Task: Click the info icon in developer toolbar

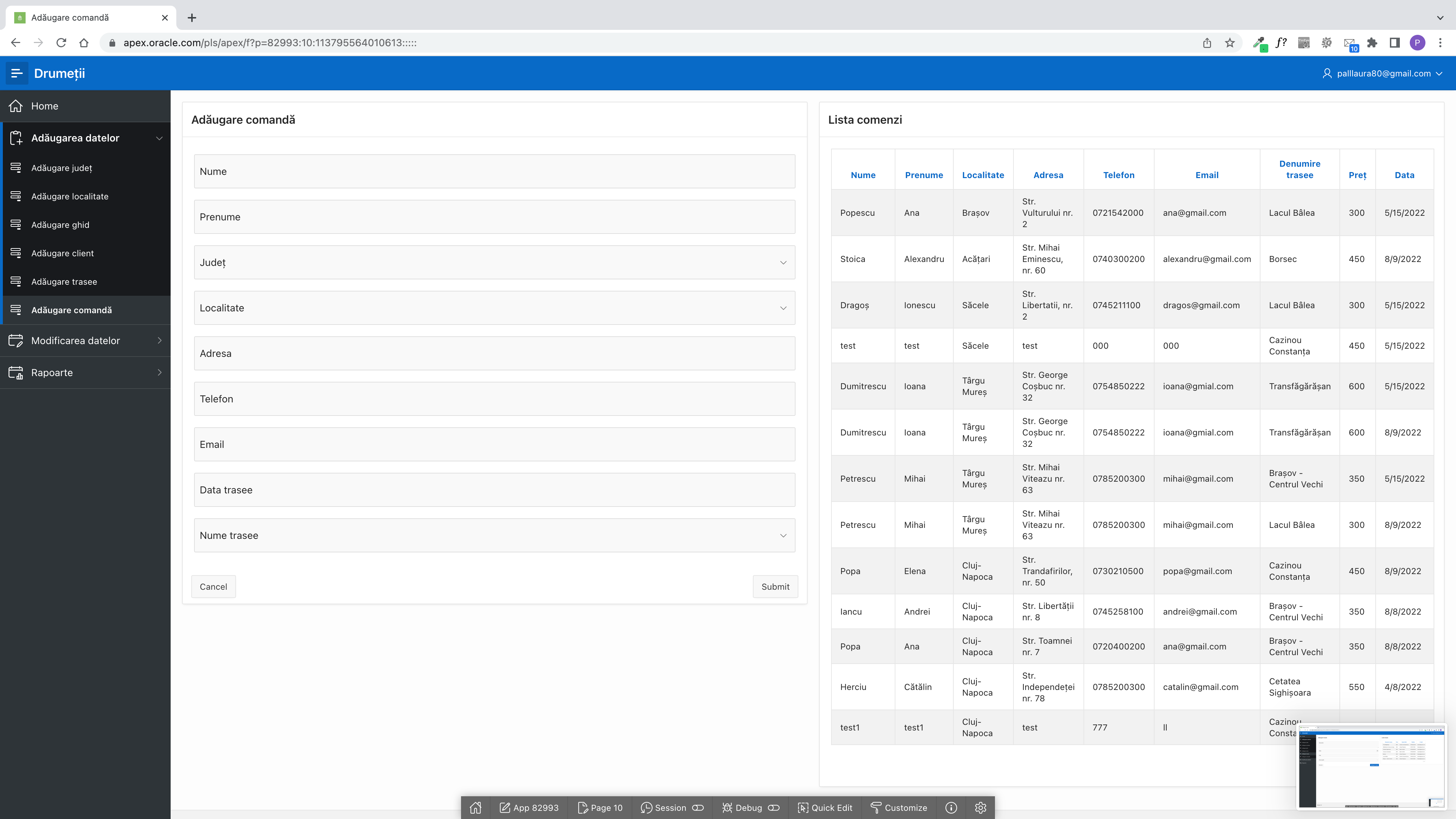Action: (x=951, y=808)
